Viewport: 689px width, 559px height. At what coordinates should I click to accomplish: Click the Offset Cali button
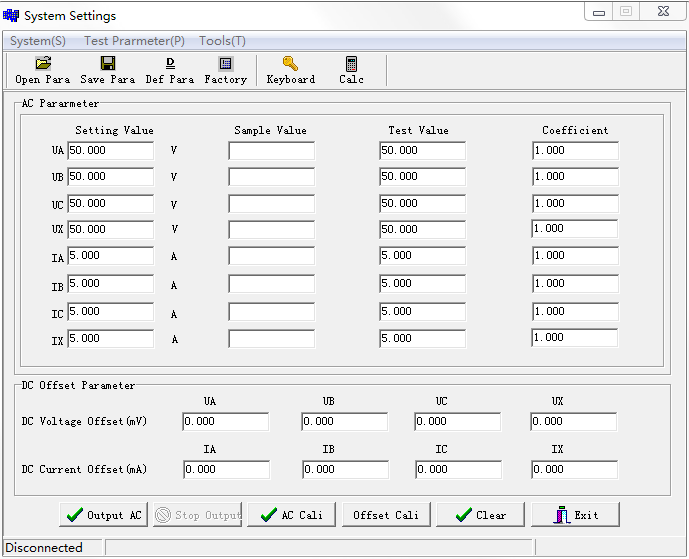pos(386,515)
